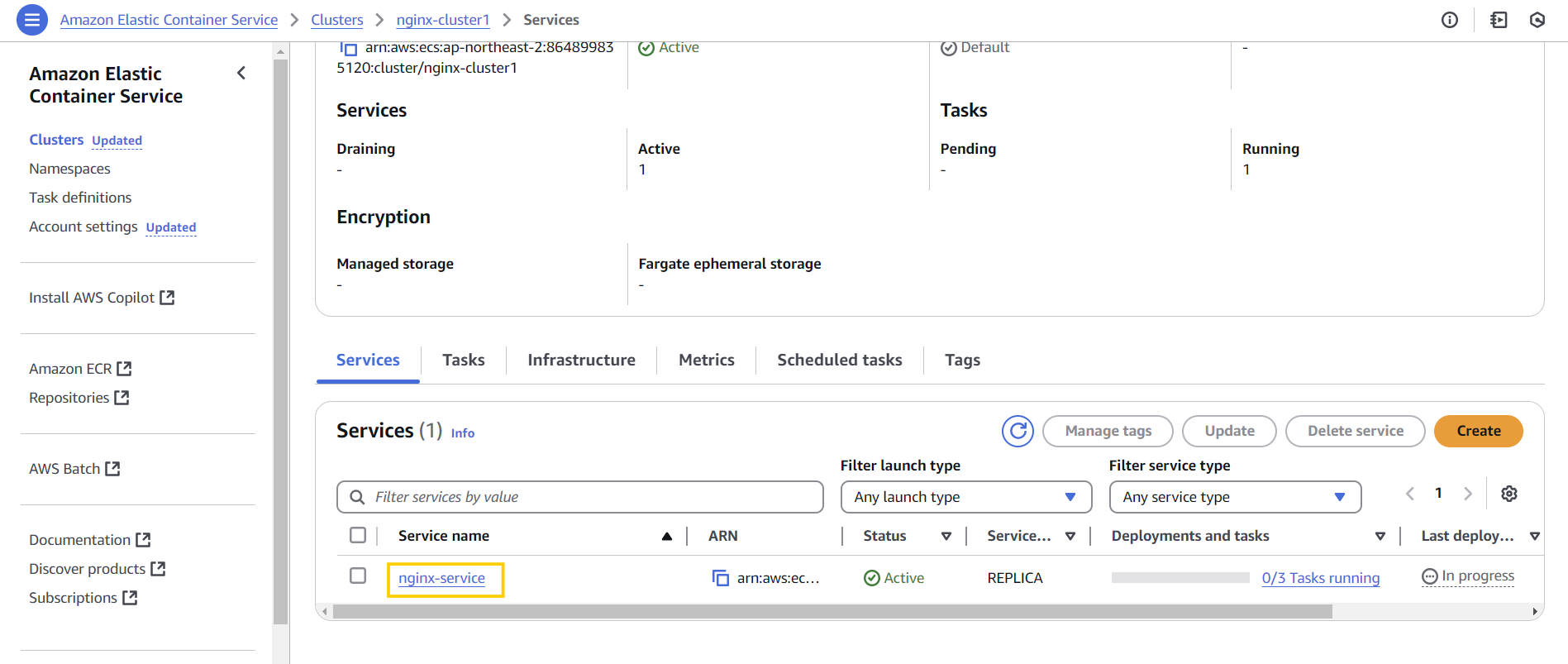
Task: Open table preferences gear icon
Action: tap(1509, 494)
